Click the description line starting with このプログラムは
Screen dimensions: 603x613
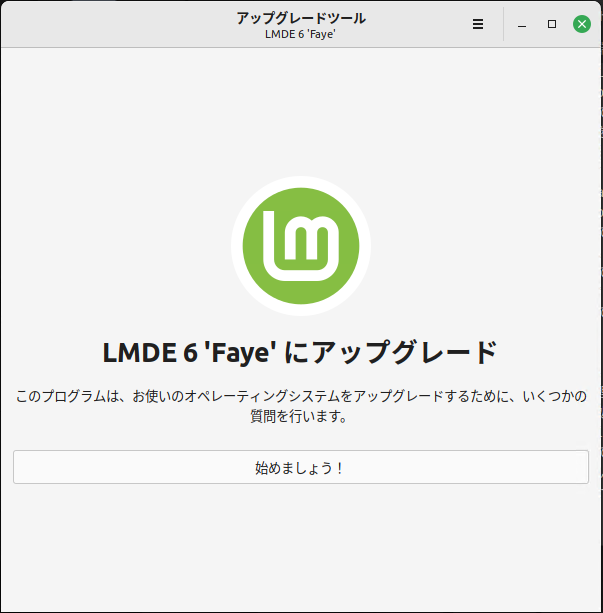click(301, 396)
